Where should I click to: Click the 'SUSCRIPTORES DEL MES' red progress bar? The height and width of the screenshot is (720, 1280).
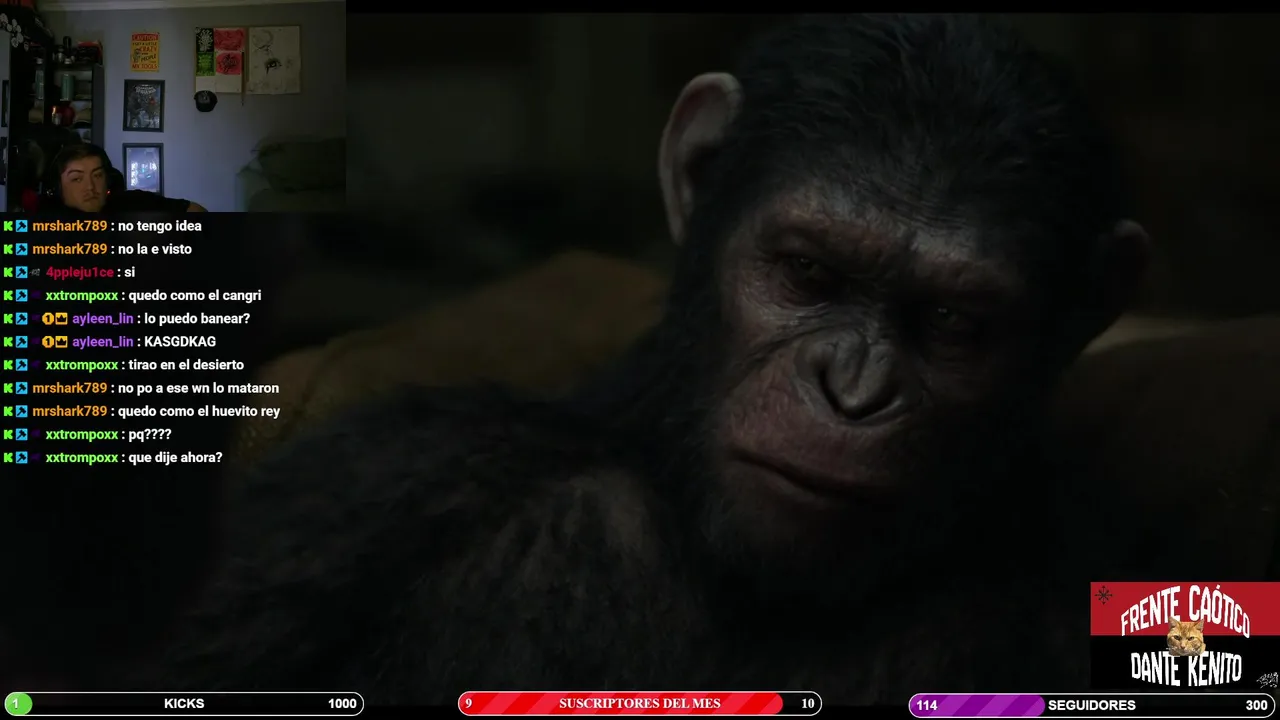click(x=640, y=704)
